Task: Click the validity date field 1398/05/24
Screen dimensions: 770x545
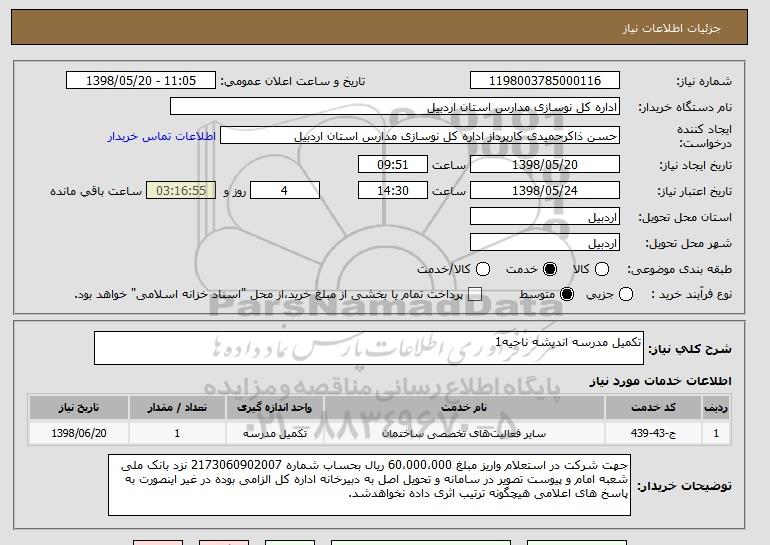Action: coord(545,191)
